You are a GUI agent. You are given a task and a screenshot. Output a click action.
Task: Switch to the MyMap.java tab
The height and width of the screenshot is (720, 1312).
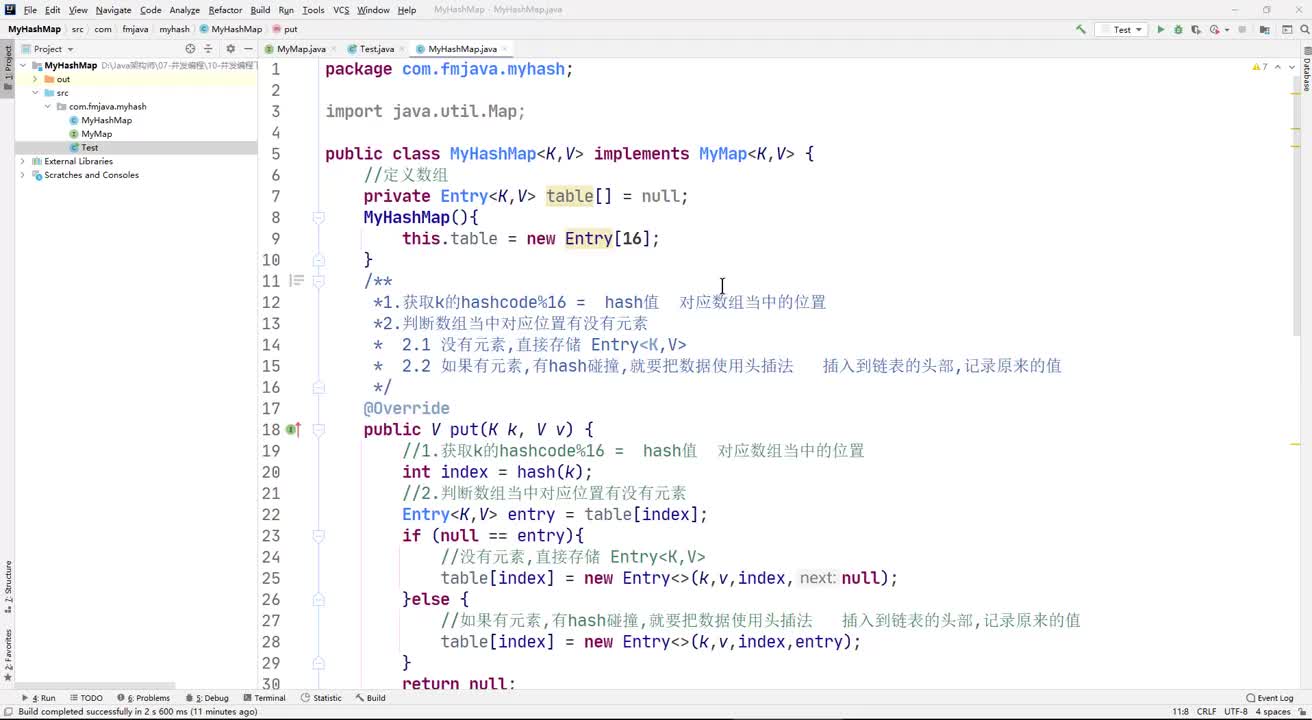tap(301, 49)
